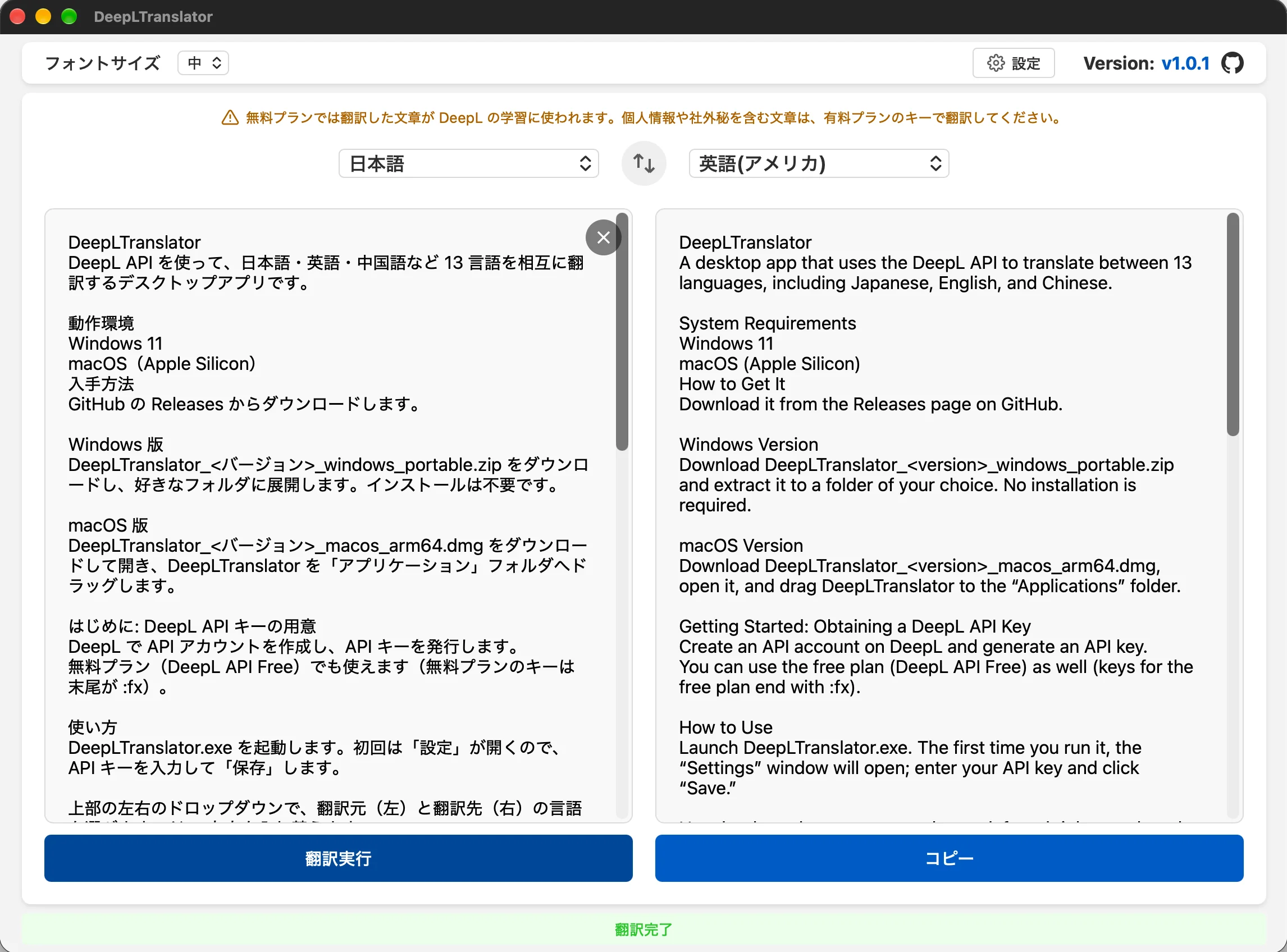Maximize window with green button
1287x952 pixels.
(x=69, y=17)
